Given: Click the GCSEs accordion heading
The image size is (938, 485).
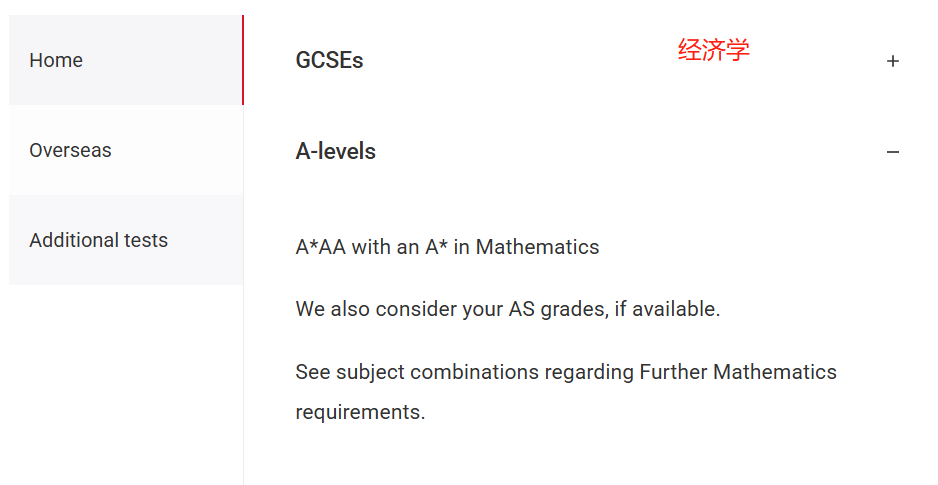Looking at the screenshot, I should click(x=329, y=60).
